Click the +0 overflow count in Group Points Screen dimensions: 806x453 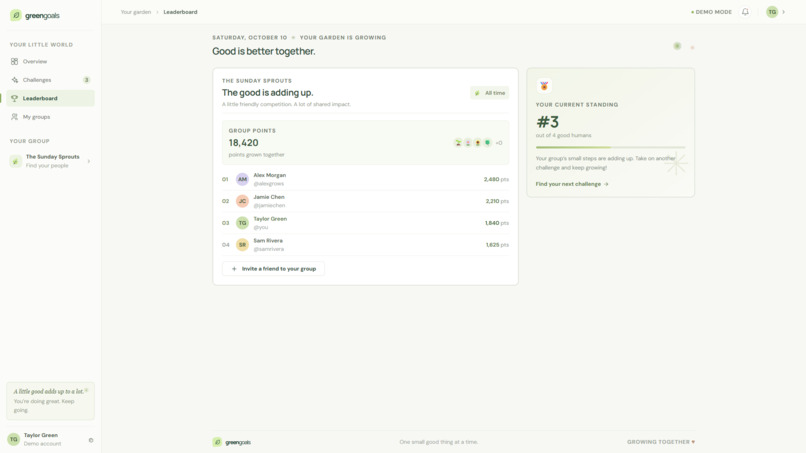pyautogui.click(x=499, y=143)
